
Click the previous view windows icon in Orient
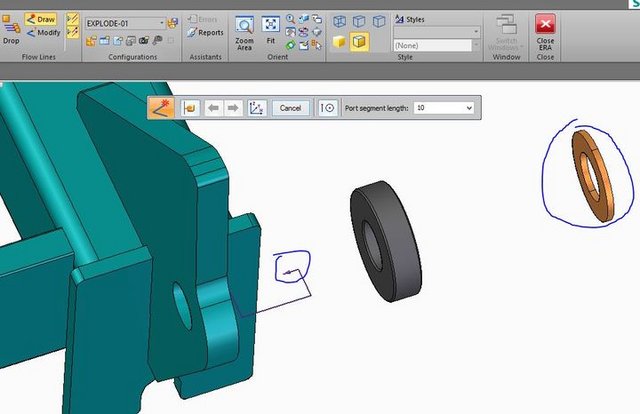click(x=317, y=19)
